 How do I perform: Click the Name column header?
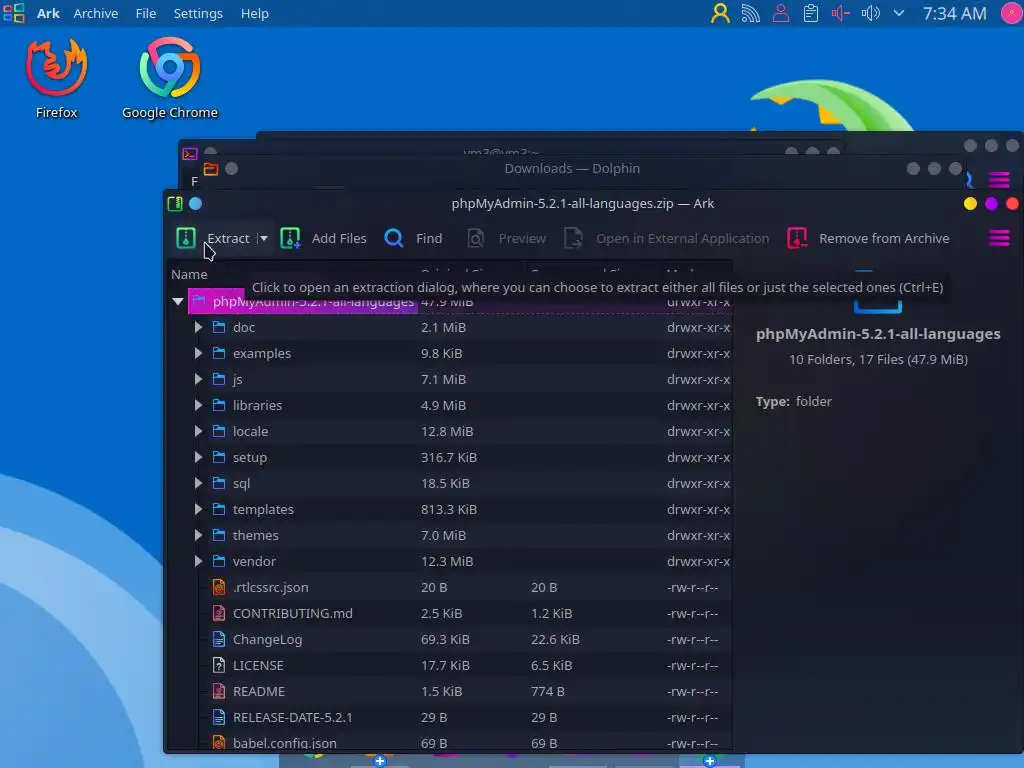(189, 274)
